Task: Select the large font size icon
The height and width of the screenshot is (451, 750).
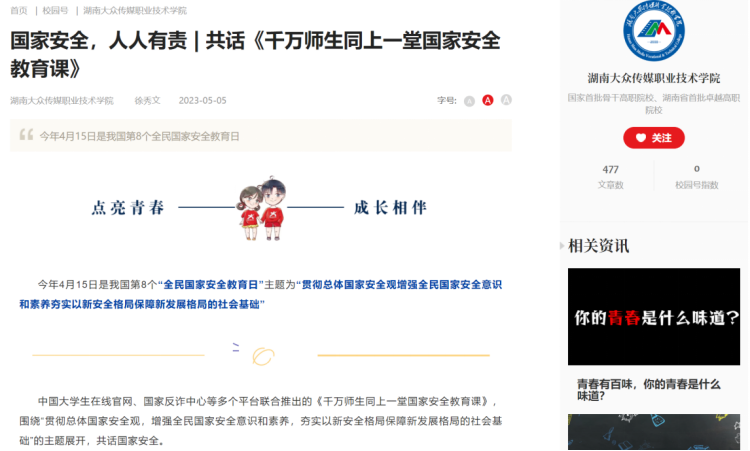Action: pyautogui.click(x=506, y=100)
